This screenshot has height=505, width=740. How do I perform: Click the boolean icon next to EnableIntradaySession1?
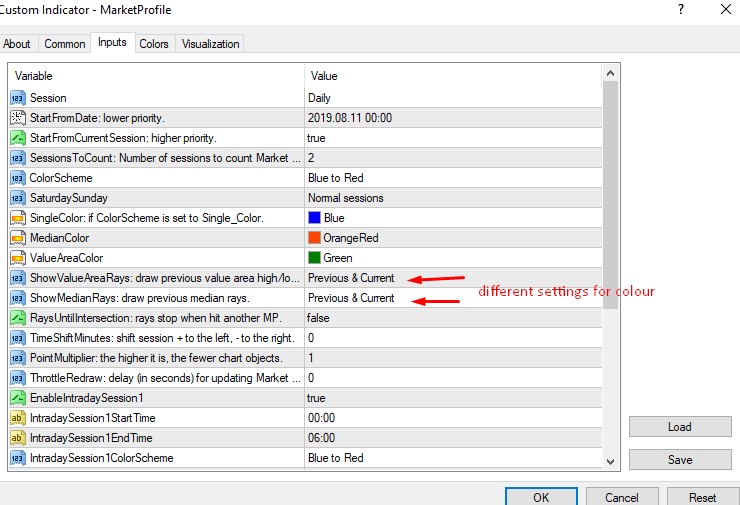[x=17, y=398]
